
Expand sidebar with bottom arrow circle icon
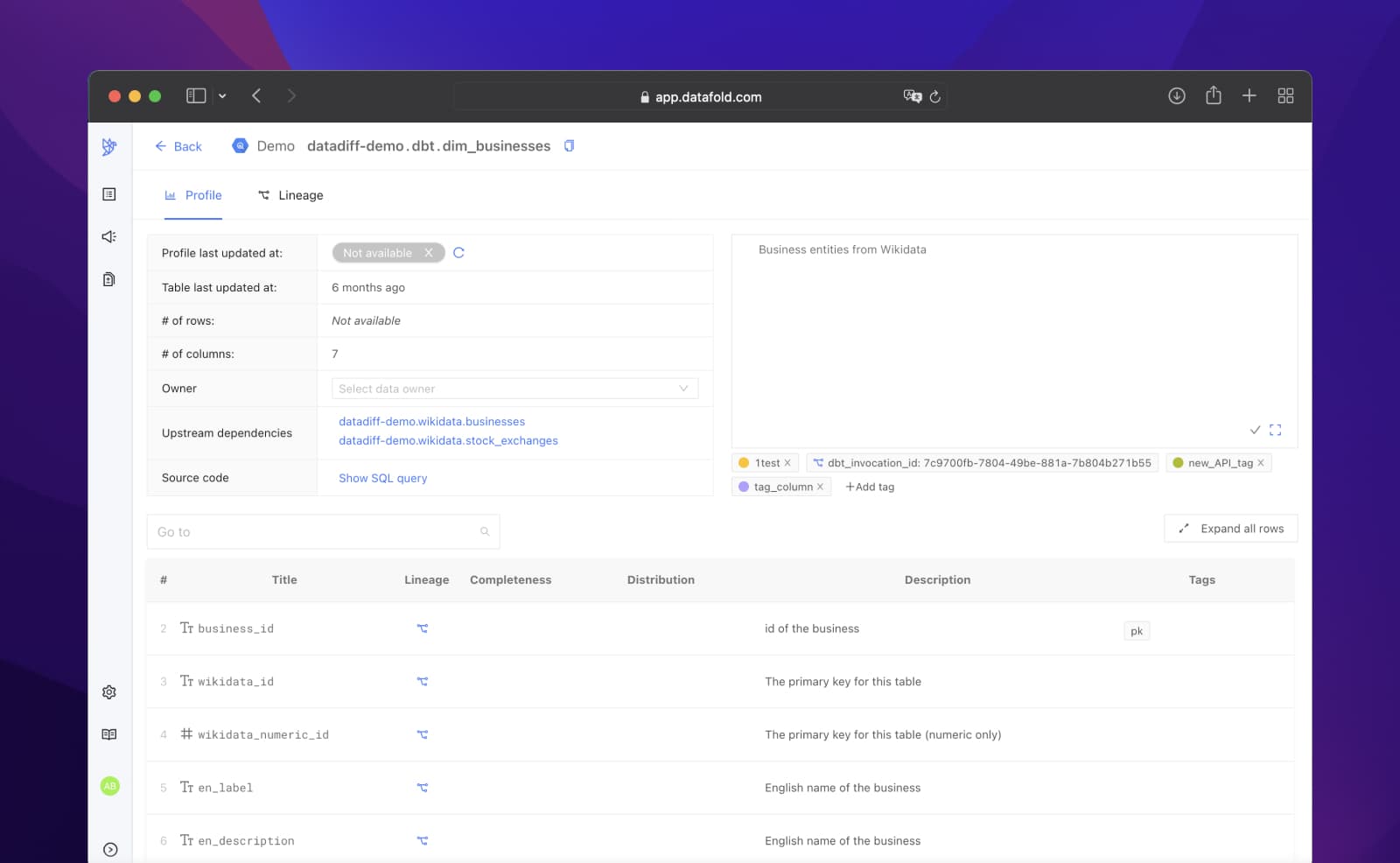tap(110, 850)
